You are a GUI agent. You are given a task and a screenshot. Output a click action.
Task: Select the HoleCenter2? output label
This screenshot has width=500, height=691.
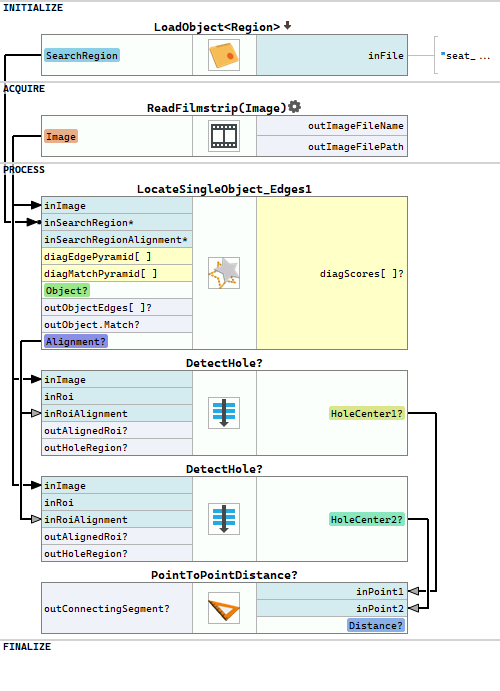pyautogui.click(x=367, y=520)
